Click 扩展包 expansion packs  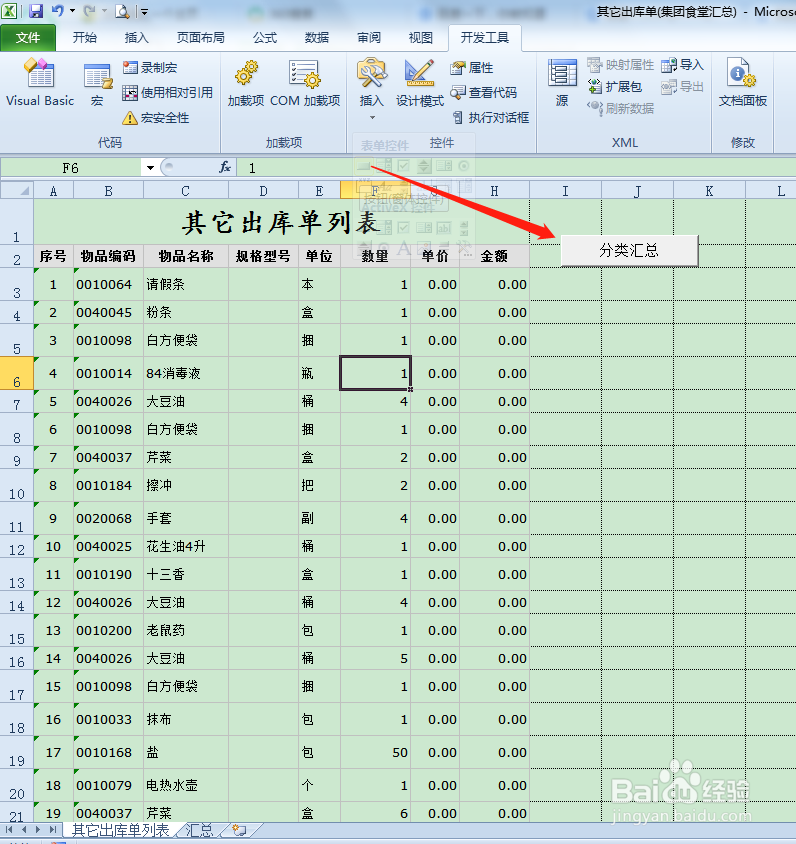tap(615, 87)
